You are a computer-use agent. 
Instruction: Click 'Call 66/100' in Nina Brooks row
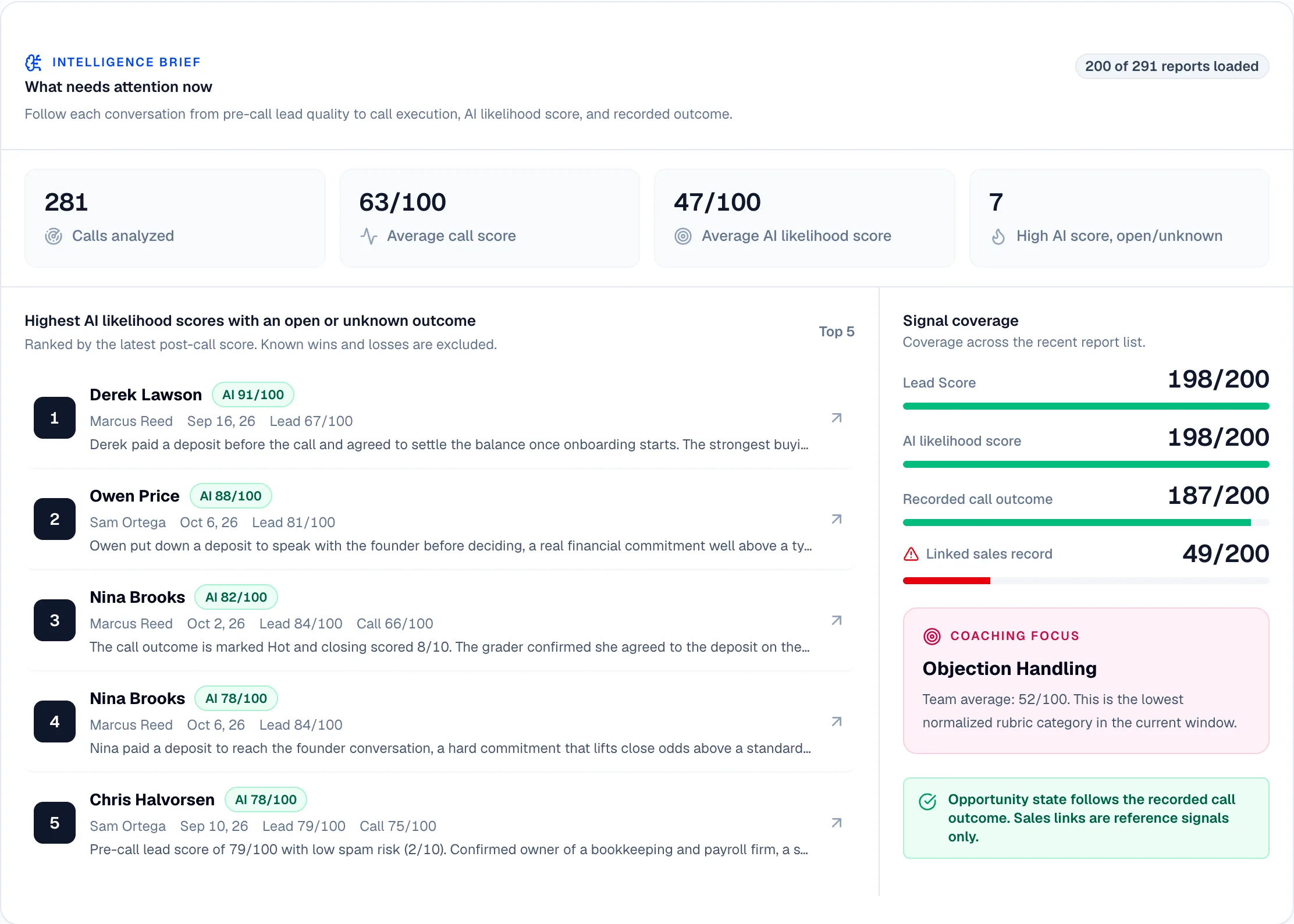[395, 624]
